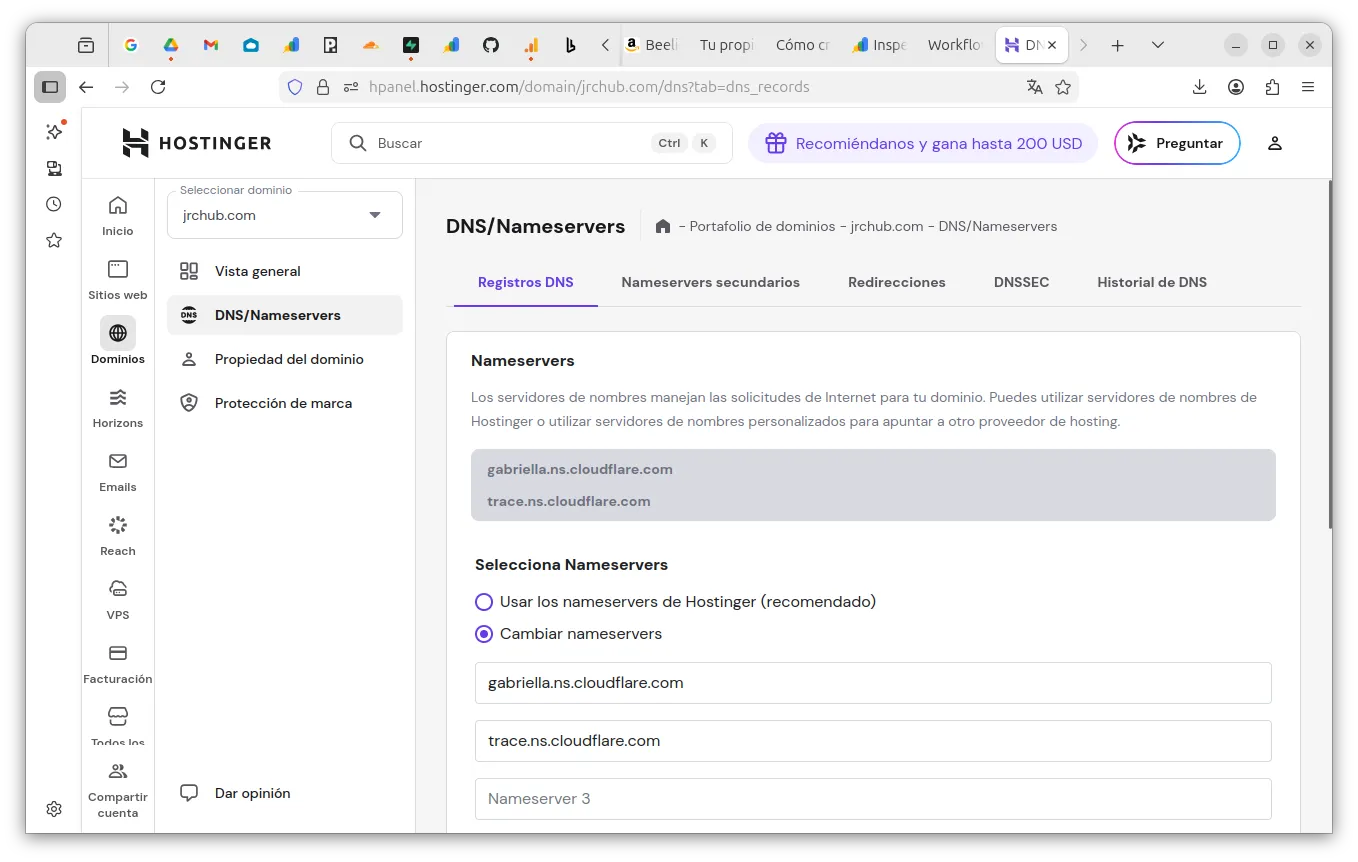This screenshot has width=1358, height=862.
Task: Open Horizons in the left sidebar
Action: (118, 407)
